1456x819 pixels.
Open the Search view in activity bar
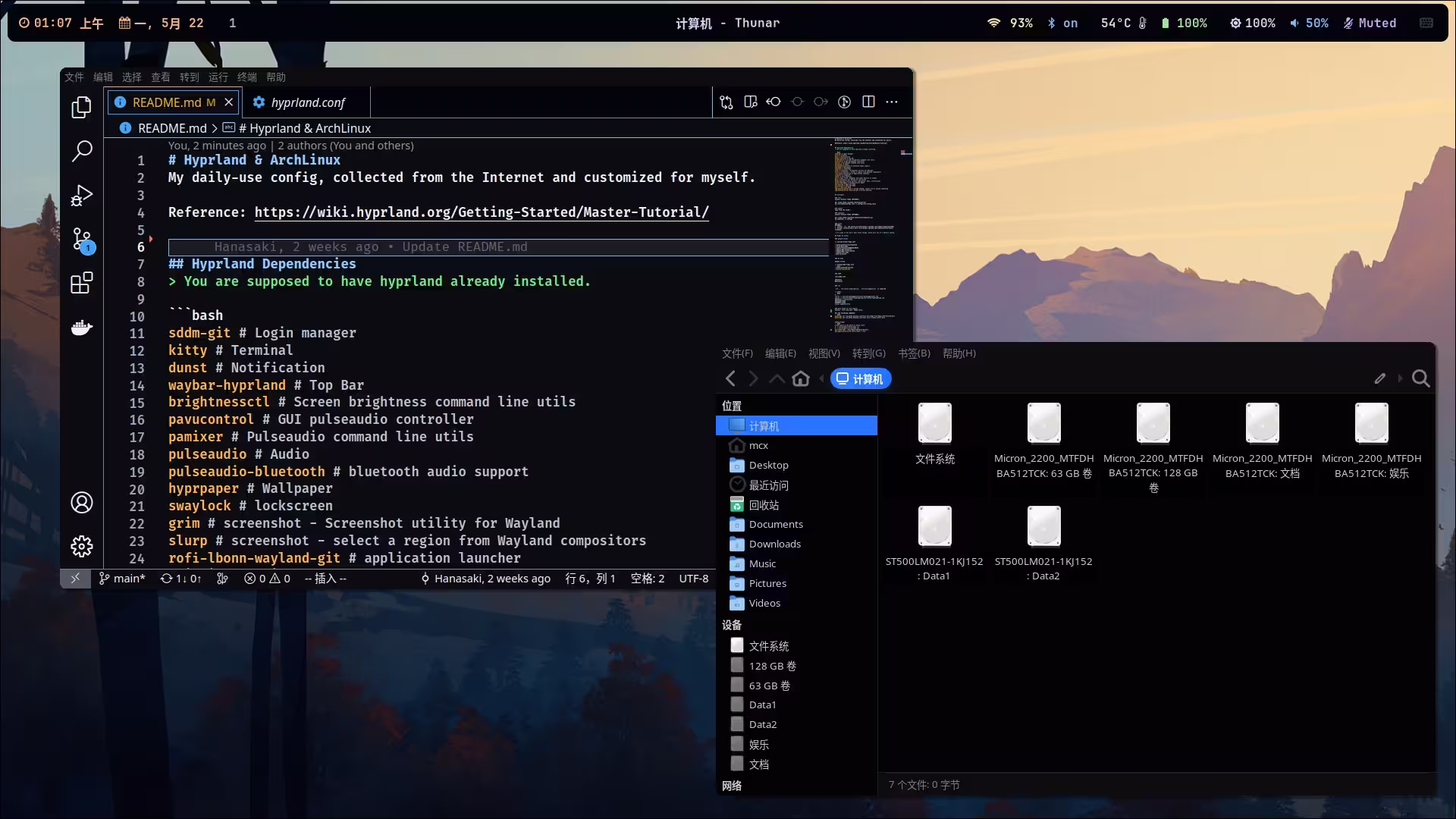pos(81,151)
